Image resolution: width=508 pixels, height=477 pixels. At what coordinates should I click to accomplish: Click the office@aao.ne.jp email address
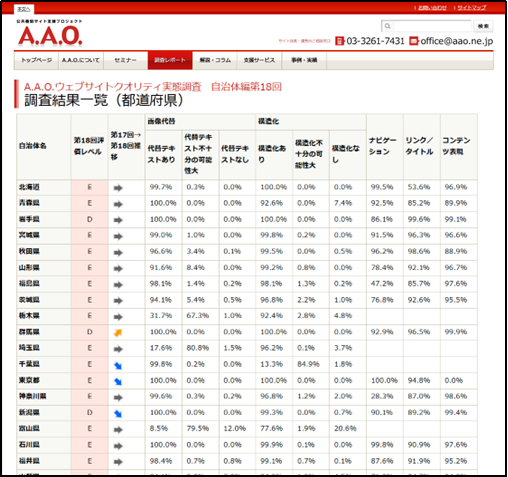pos(457,41)
